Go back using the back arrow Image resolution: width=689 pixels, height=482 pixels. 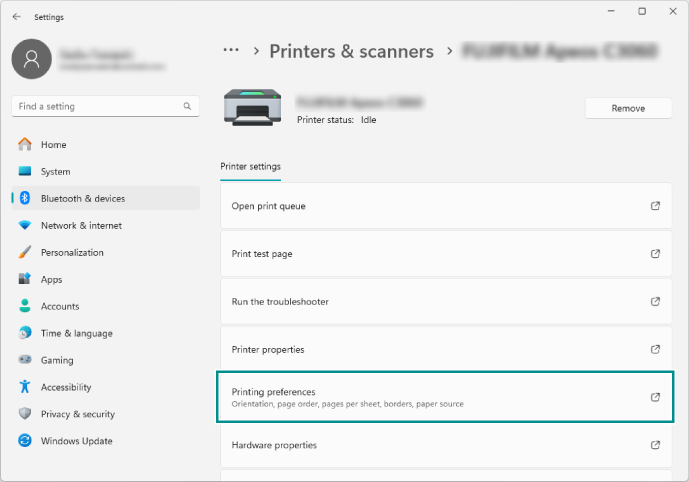click(16, 17)
